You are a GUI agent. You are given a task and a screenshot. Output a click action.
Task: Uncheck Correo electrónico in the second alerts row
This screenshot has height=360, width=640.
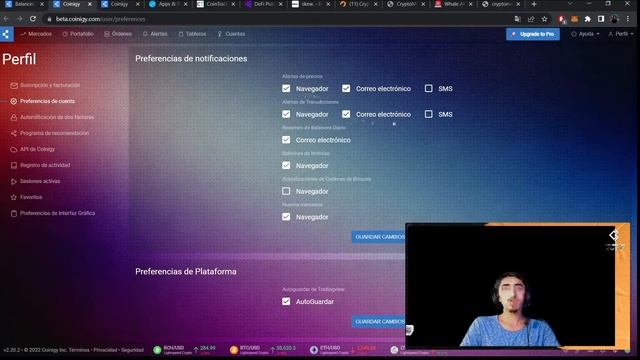tap(346, 114)
